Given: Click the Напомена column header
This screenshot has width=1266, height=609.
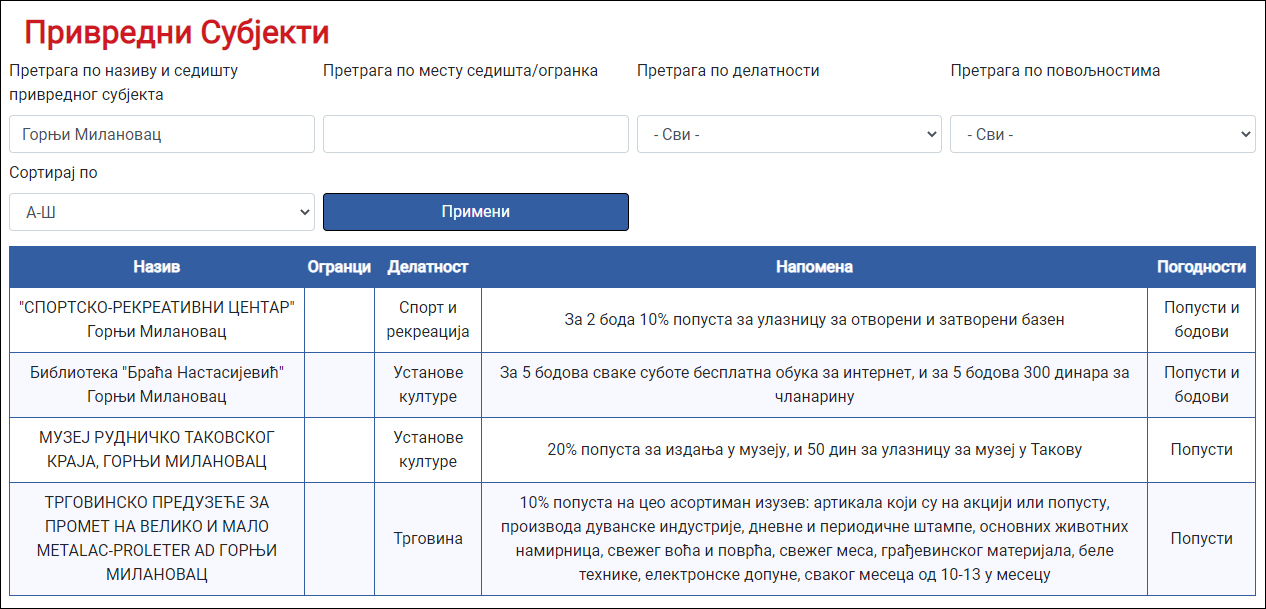Looking at the screenshot, I should (815, 267).
